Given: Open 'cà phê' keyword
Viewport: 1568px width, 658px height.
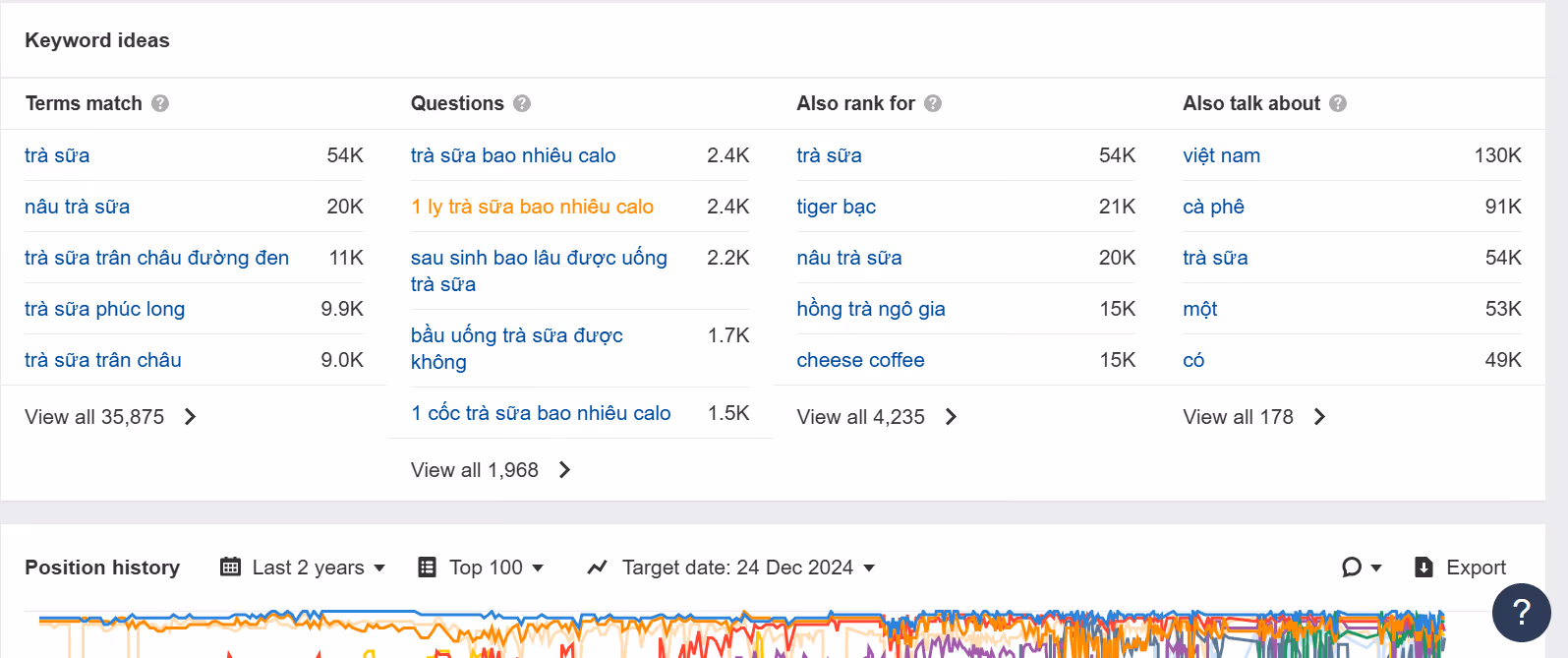Looking at the screenshot, I should point(1214,207).
